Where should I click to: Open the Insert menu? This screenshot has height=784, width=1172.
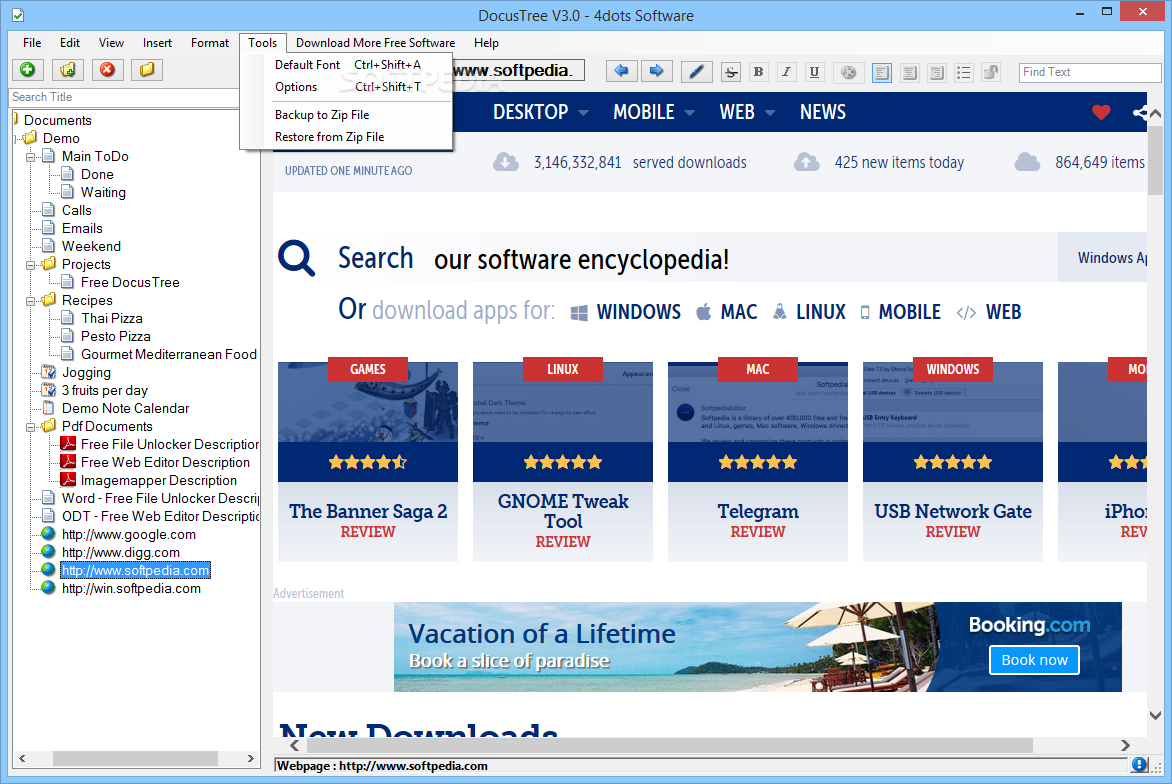[x=157, y=43]
